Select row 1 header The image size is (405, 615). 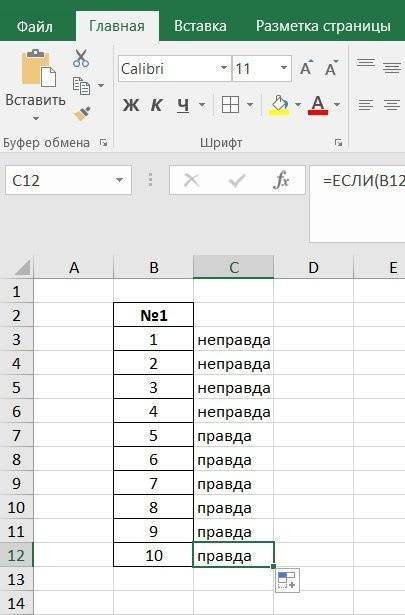coord(16,291)
